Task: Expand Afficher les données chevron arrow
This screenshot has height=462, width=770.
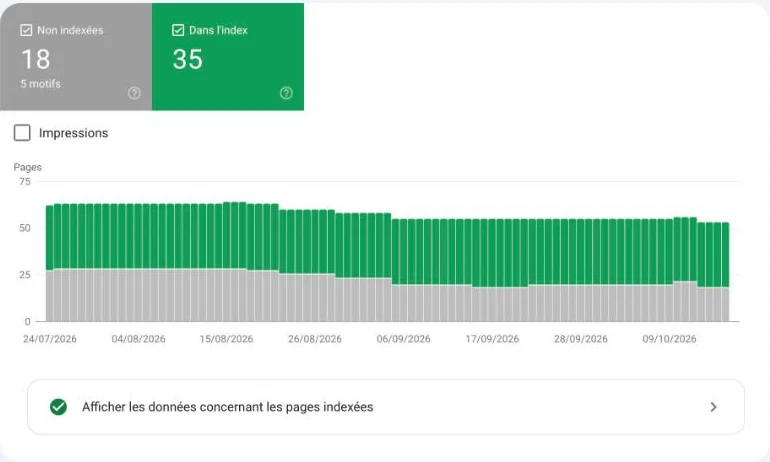Action: pos(714,407)
